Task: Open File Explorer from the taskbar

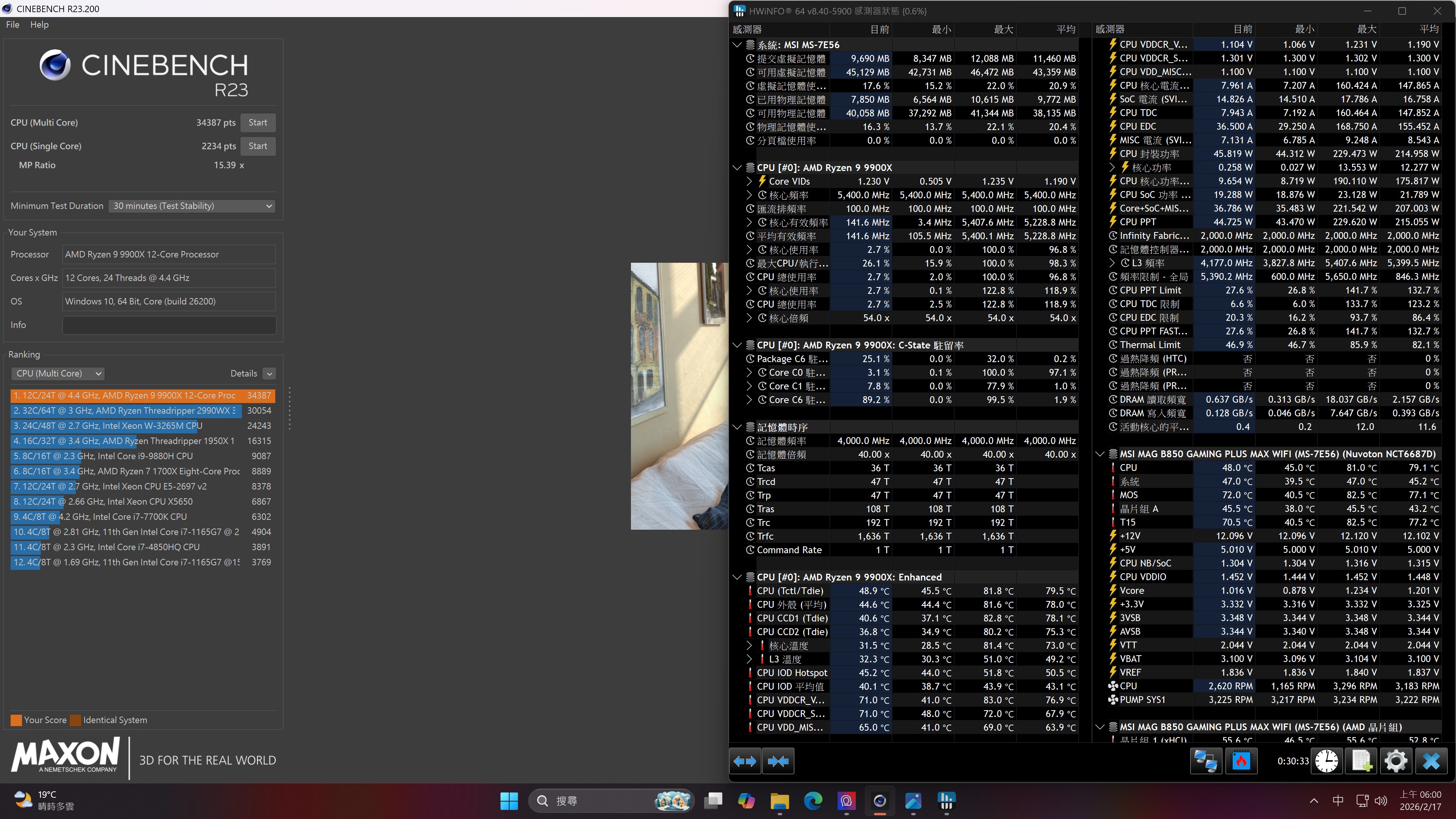Action: click(780, 800)
